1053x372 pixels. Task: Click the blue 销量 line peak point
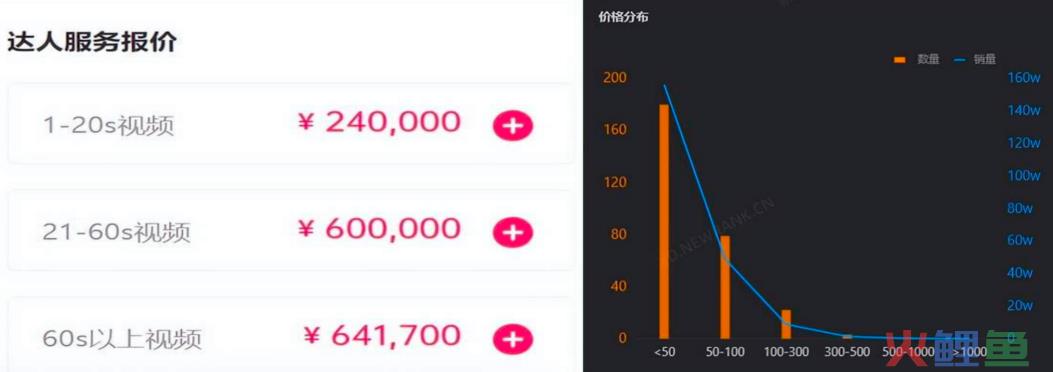click(663, 85)
